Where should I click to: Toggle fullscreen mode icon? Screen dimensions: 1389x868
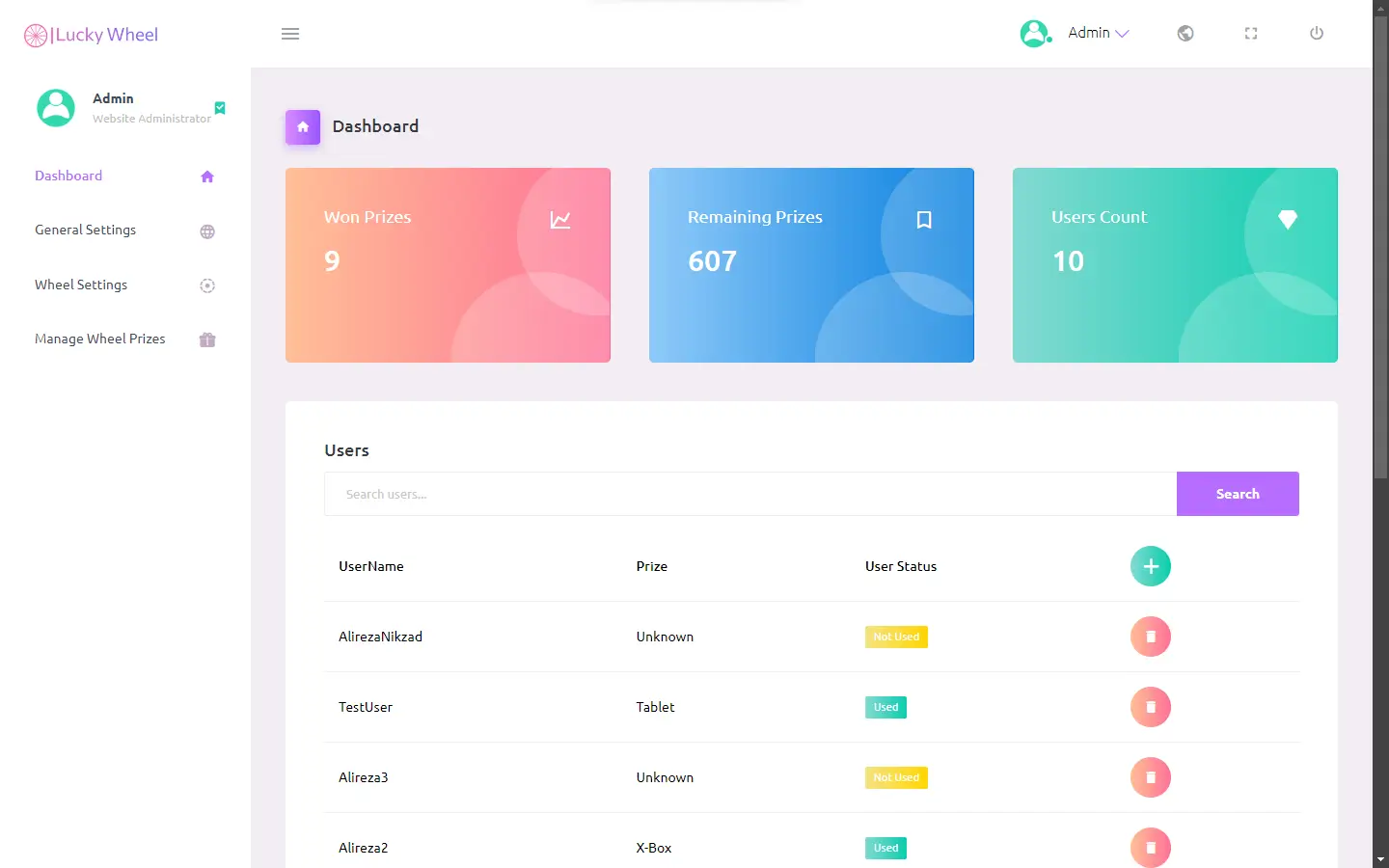1251,33
